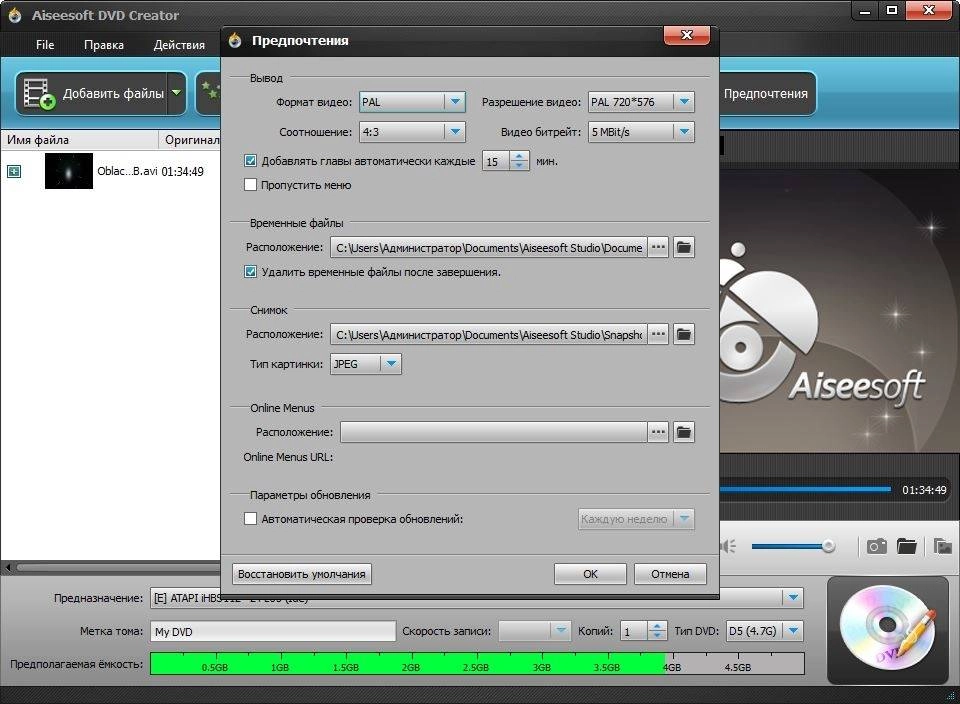Expand the Add files dropdown arrow
Image resolution: width=960 pixels, height=704 pixels.
(x=176, y=93)
